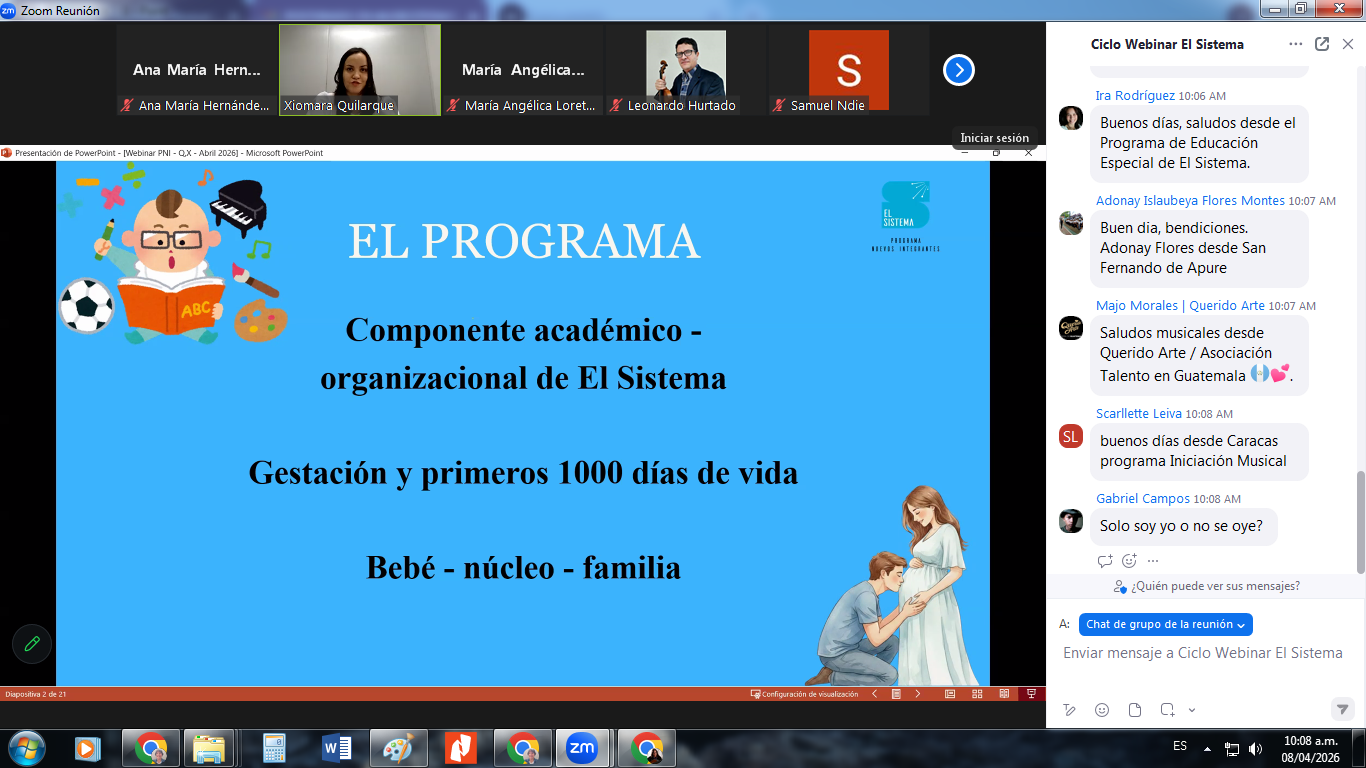Show next participants with the blue arrow
This screenshot has width=1366, height=768.
pos(958,70)
